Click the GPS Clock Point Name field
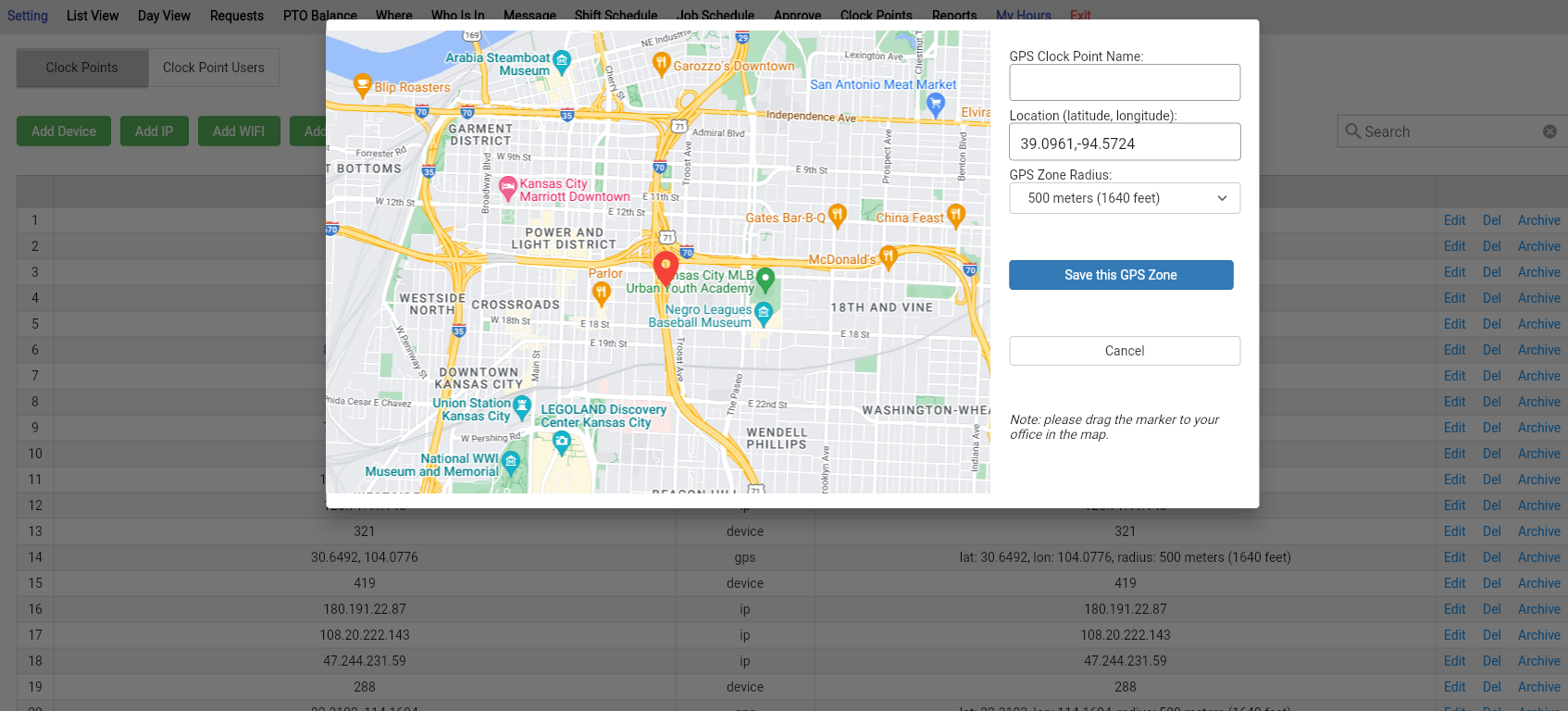This screenshot has width=1568, height=711. [1125, 82]
